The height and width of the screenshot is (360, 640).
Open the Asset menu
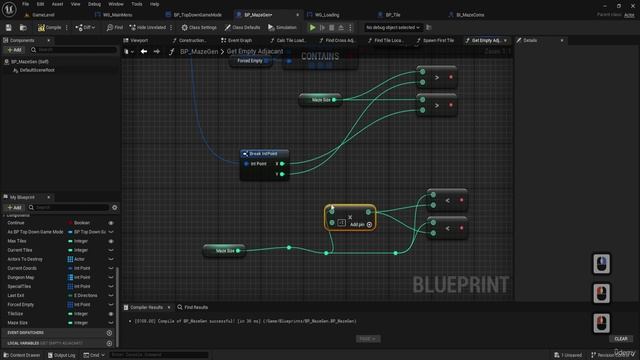click(x=57, y=4)
